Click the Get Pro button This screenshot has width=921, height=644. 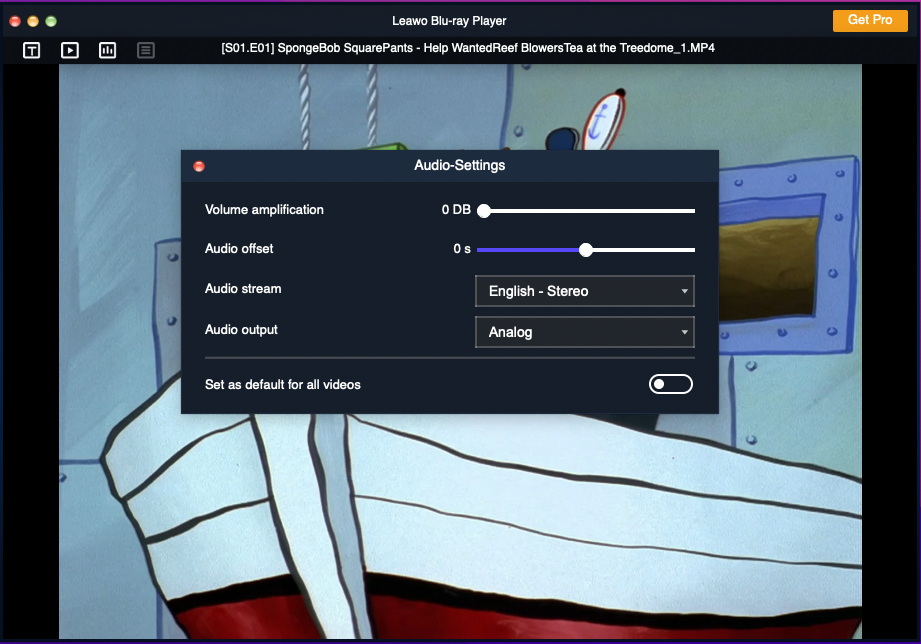(x=870, y=20)
